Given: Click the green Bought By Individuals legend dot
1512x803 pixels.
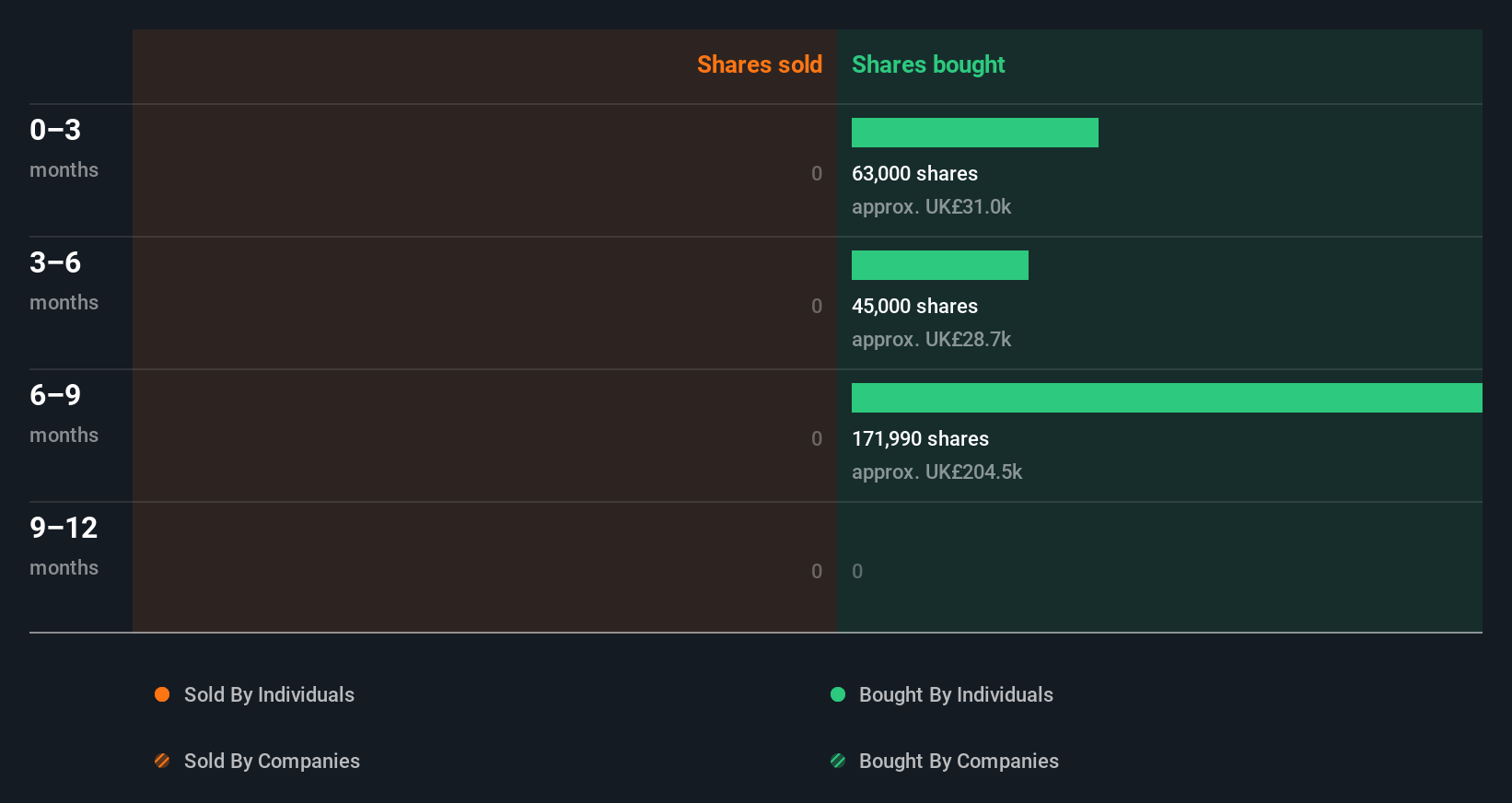Looking at the screenshot, I should [838, 694].
